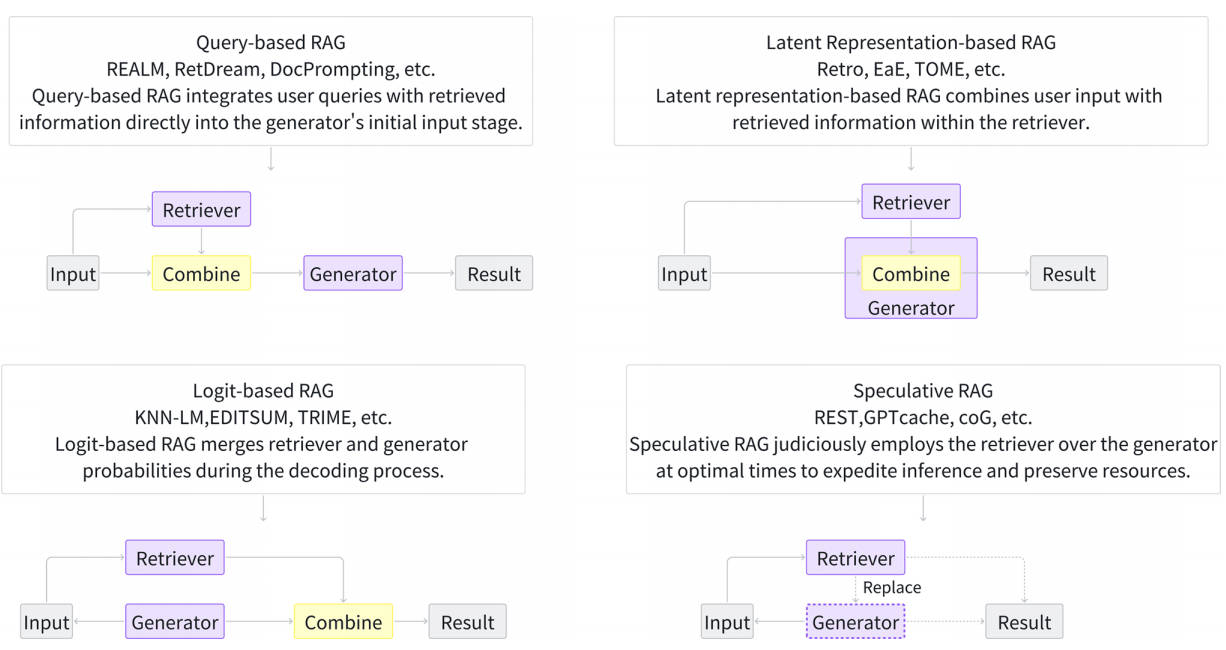Click the Result node in Query-based RAG diagram
The width and height of the screenshot is (1226, 650).
[494, 274]
